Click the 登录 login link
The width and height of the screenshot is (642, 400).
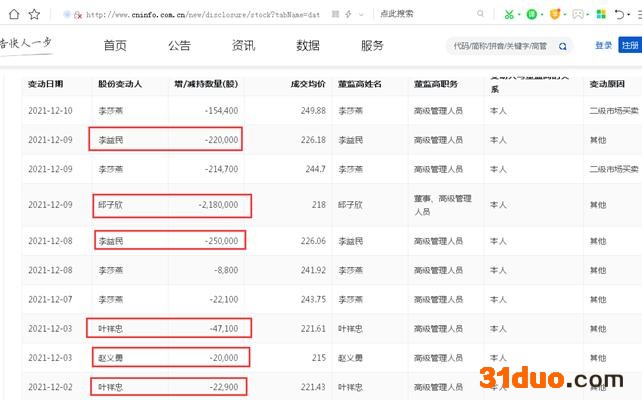point(604,45)
